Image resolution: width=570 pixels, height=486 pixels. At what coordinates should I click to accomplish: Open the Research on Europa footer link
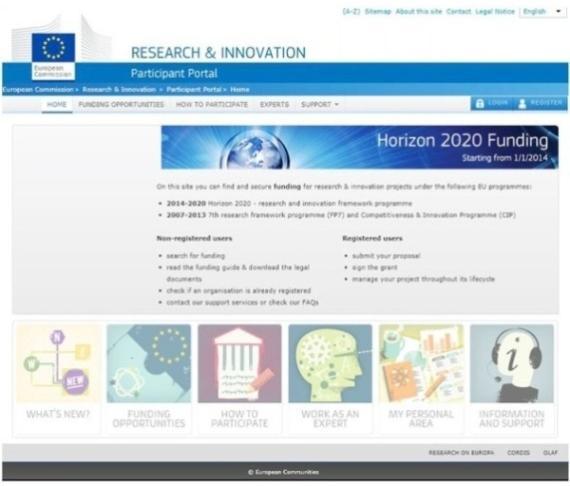461,453
